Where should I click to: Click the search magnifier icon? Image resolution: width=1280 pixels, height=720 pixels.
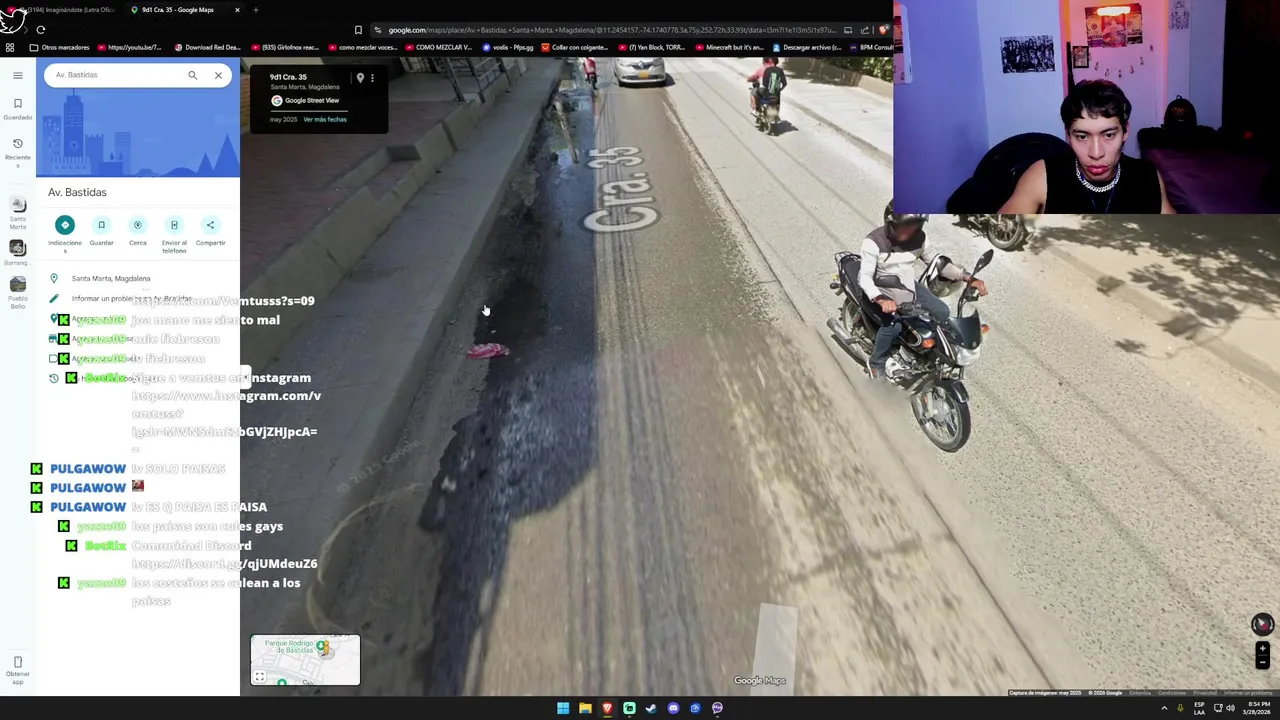click(x=192, y=75)
